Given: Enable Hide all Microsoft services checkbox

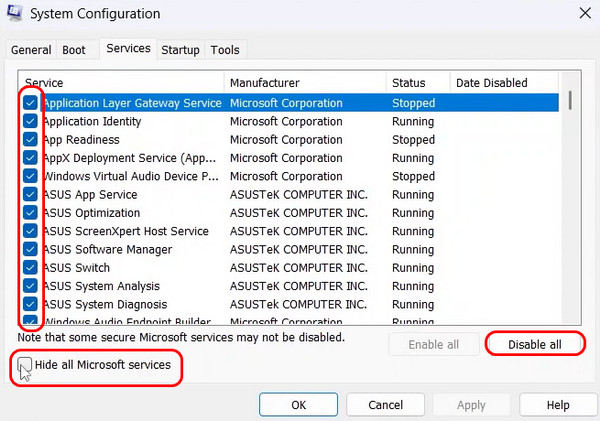Looking at the screenshot, I should click(x=22, y=366).
